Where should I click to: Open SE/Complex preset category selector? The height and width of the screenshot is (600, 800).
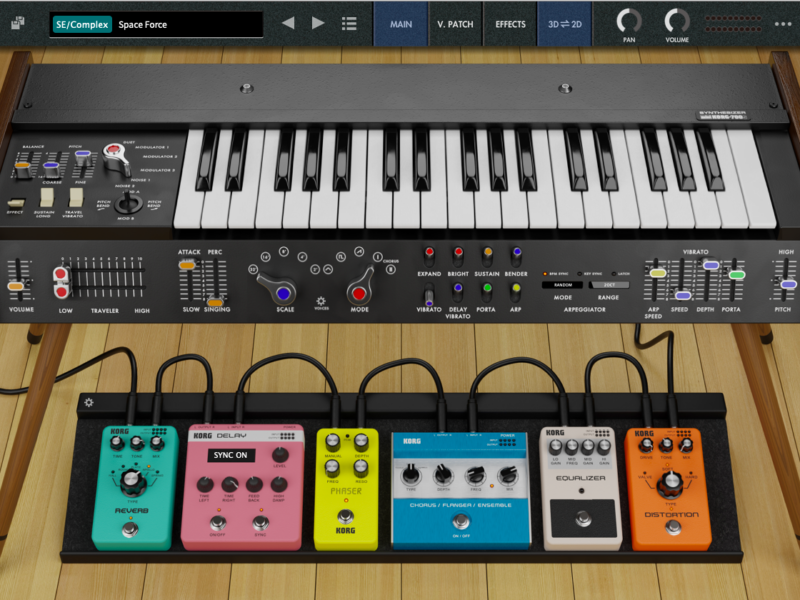(82, 24)
